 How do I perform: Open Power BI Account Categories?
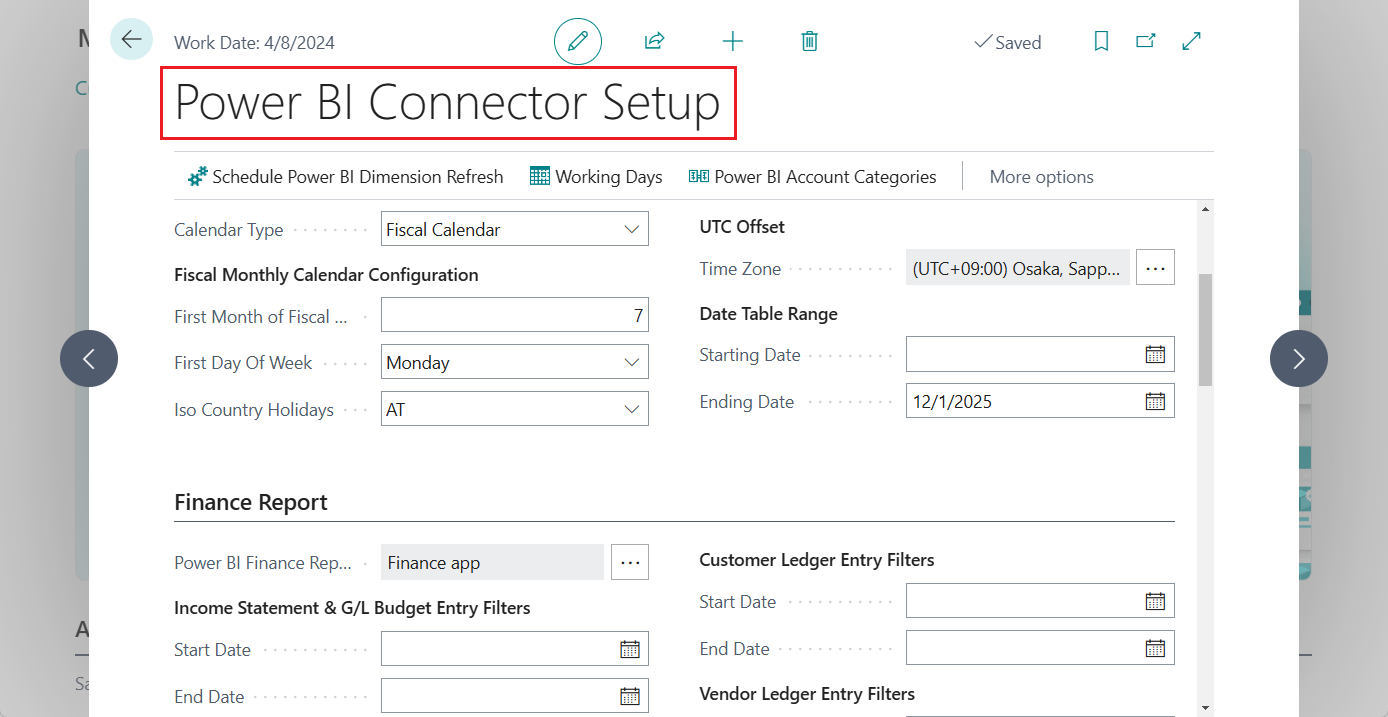(x=812, y=176)
